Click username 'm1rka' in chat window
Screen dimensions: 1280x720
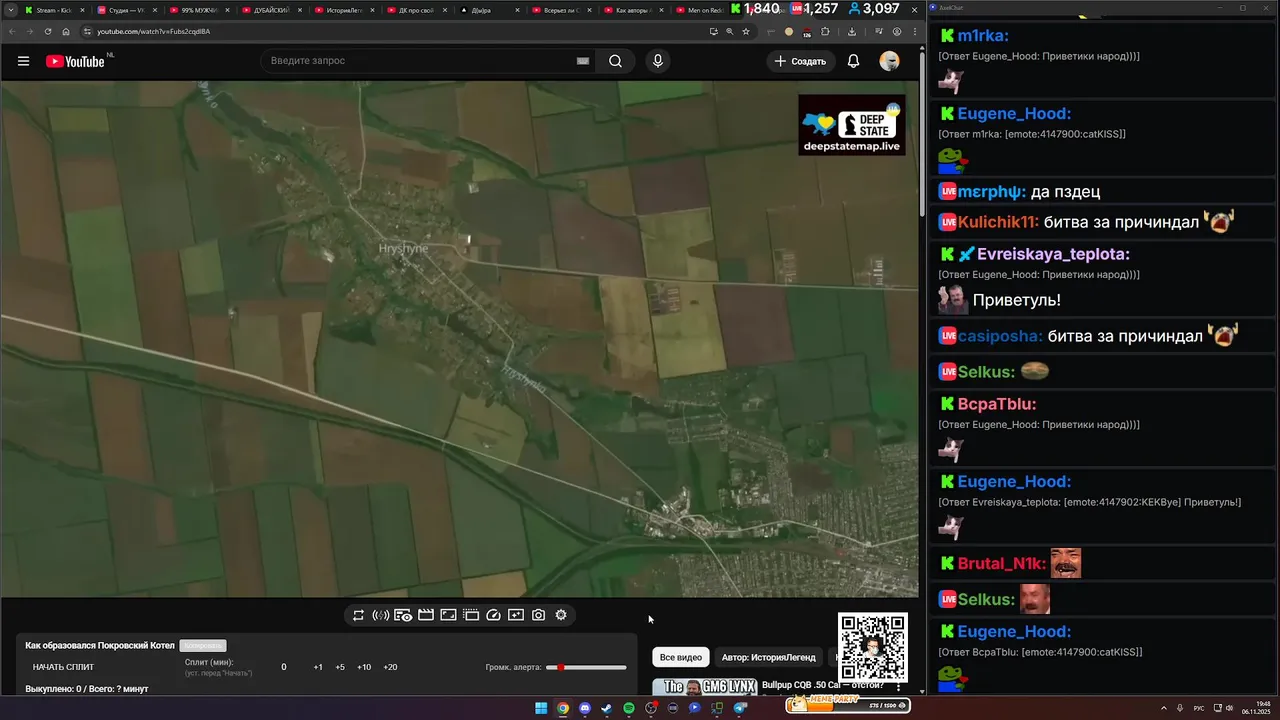982,36
